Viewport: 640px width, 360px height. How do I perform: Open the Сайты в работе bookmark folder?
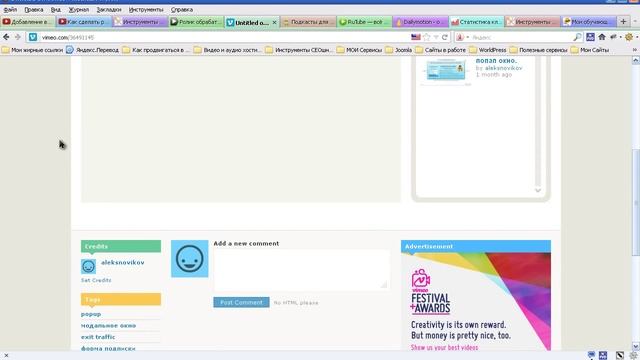tap(440, 50)
